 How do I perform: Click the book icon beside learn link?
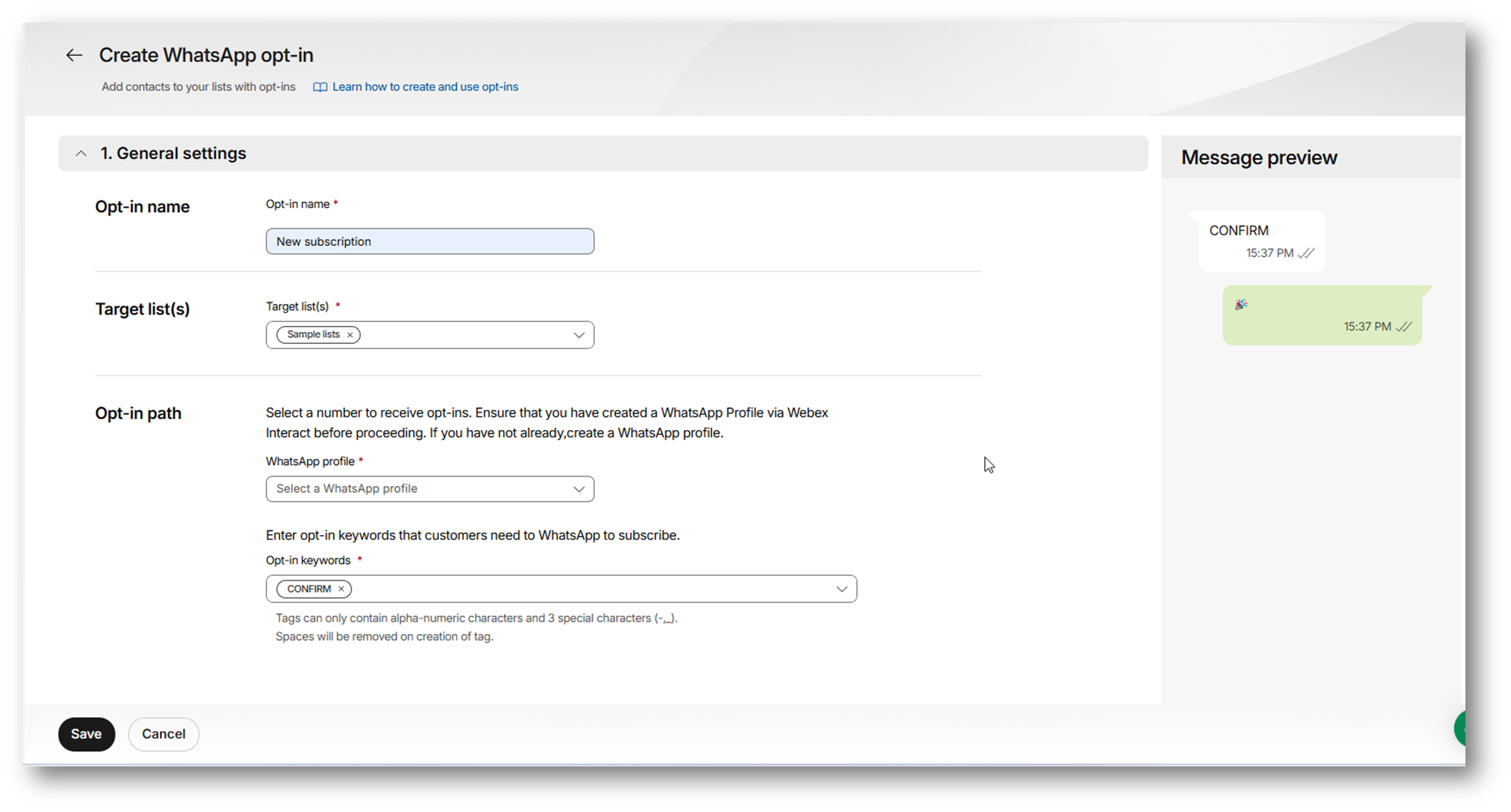point(320,87)
